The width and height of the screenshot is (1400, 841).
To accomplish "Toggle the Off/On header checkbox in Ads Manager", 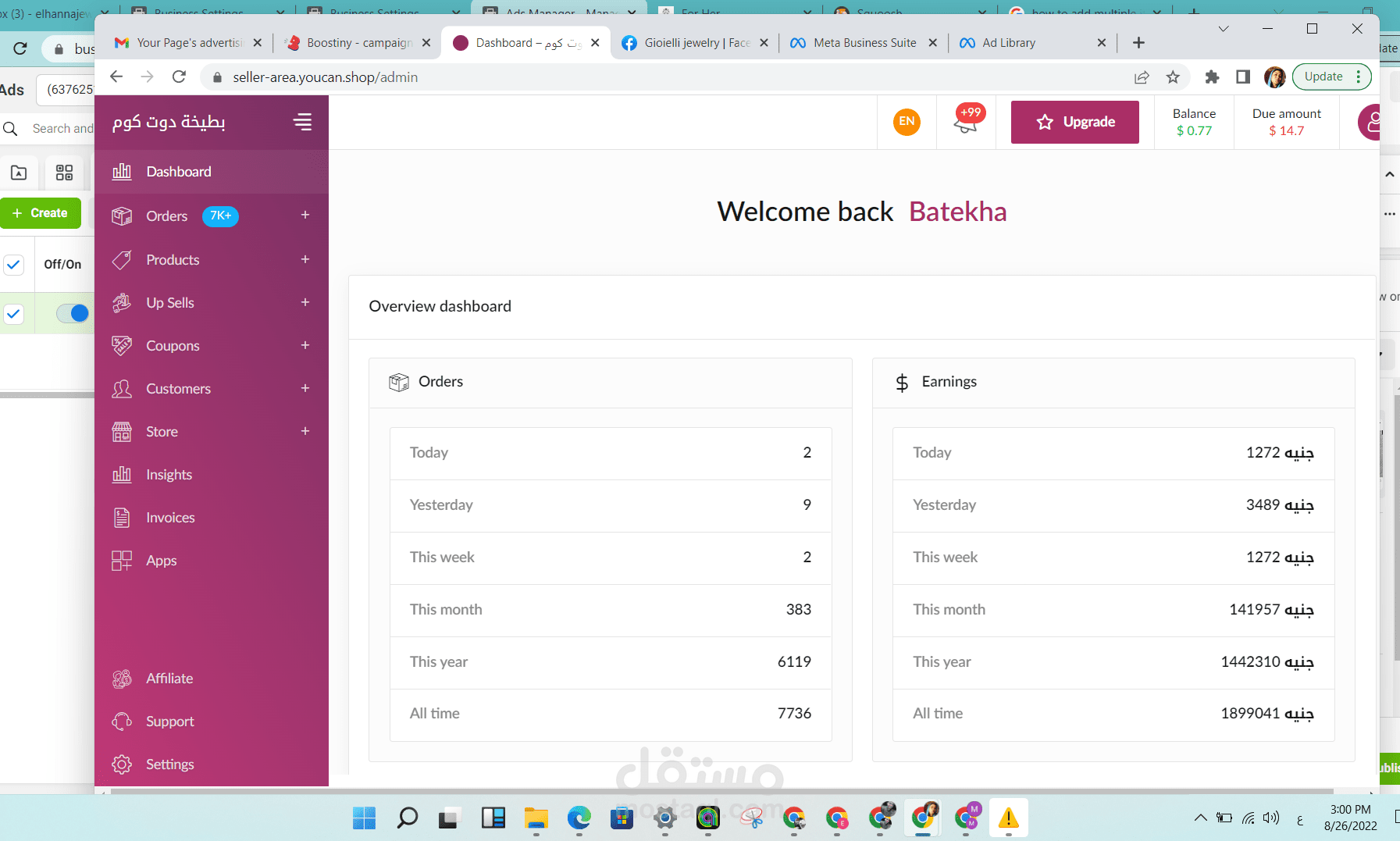I will click(13, 265).
